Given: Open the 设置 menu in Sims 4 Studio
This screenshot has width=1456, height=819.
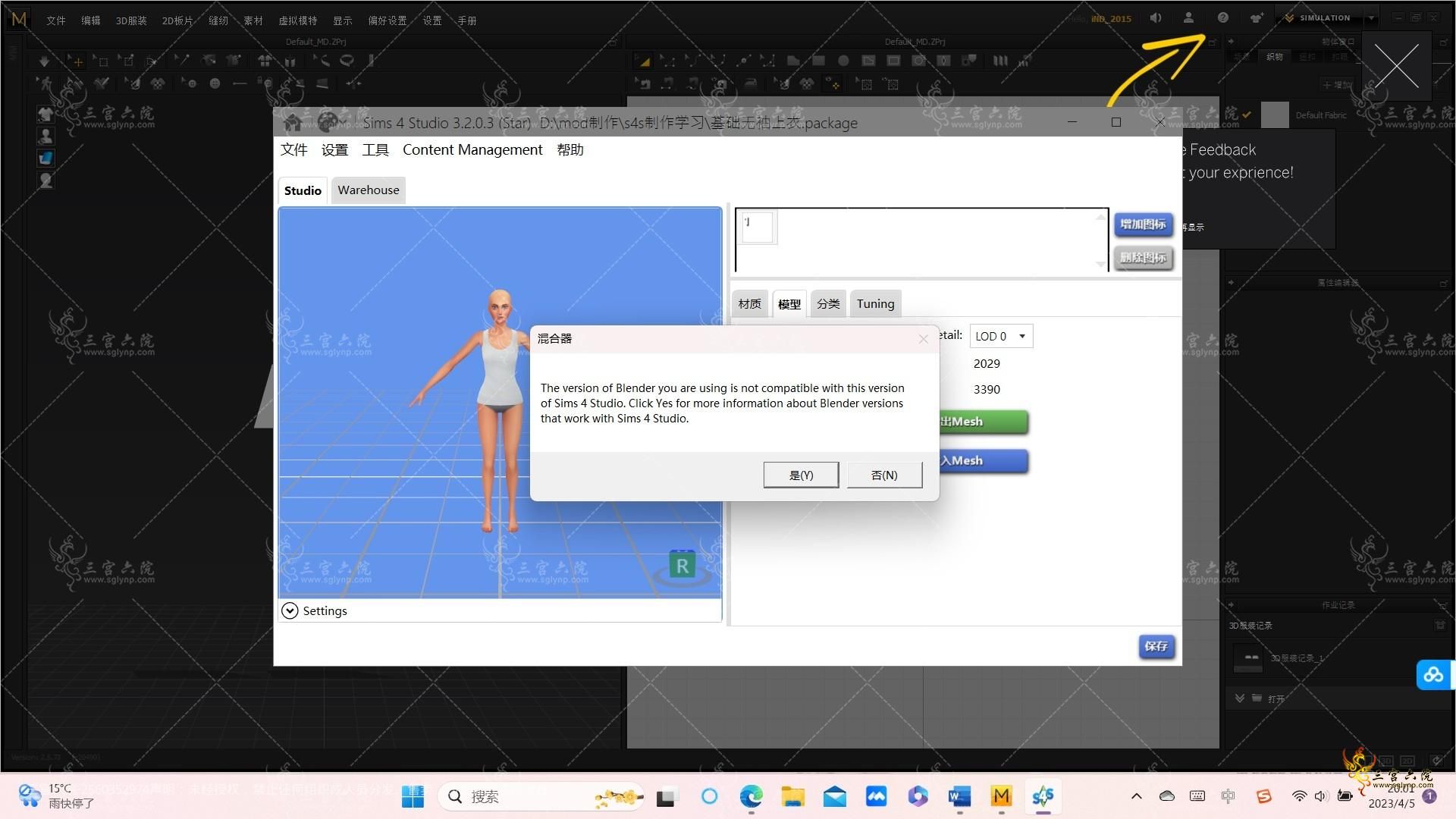Looking at the screenshot, I should 334,149.
